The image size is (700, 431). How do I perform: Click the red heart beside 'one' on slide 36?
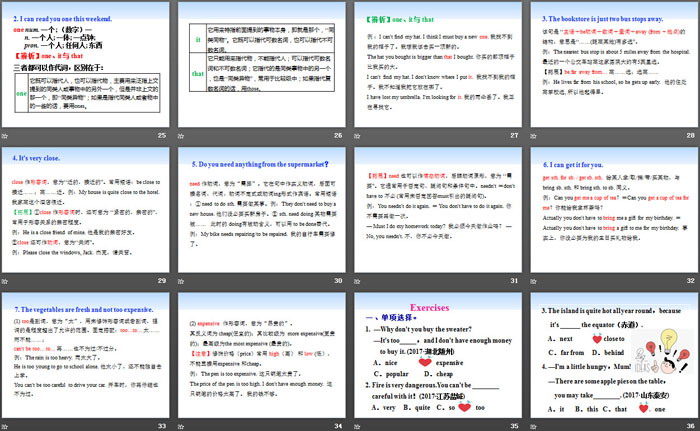[644, 408]
